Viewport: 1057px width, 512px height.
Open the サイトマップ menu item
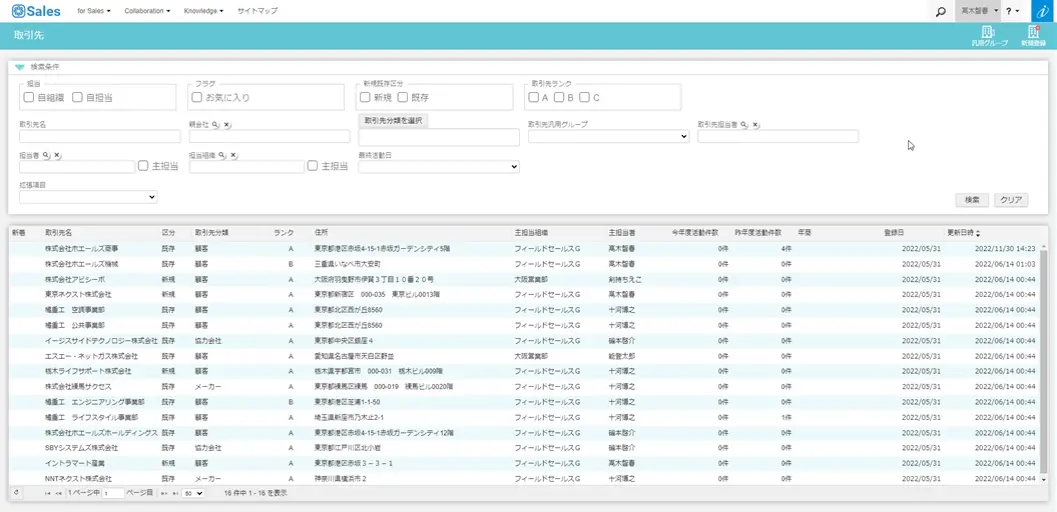pos(257,11)
